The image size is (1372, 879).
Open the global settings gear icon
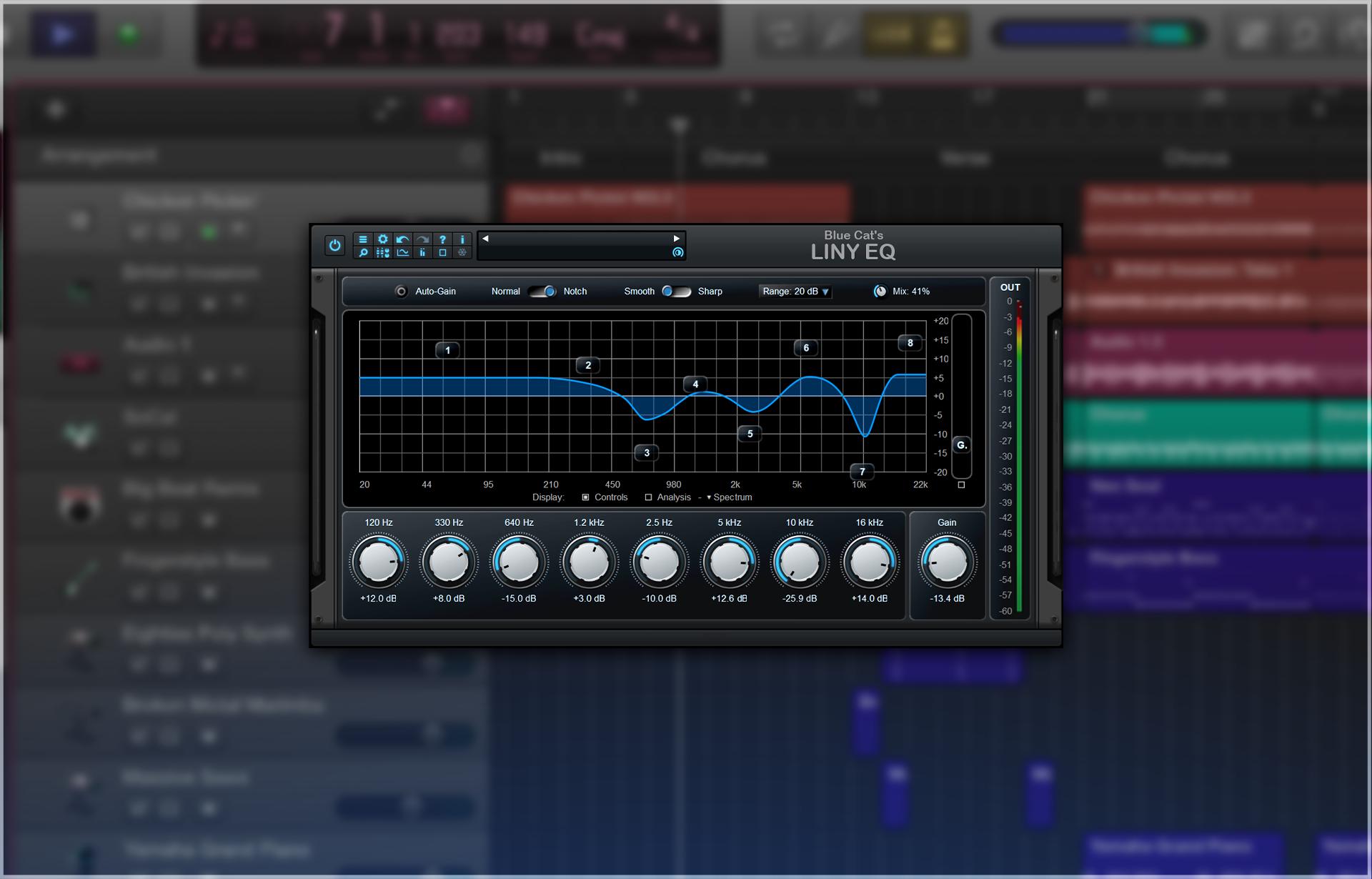[383, 239]
